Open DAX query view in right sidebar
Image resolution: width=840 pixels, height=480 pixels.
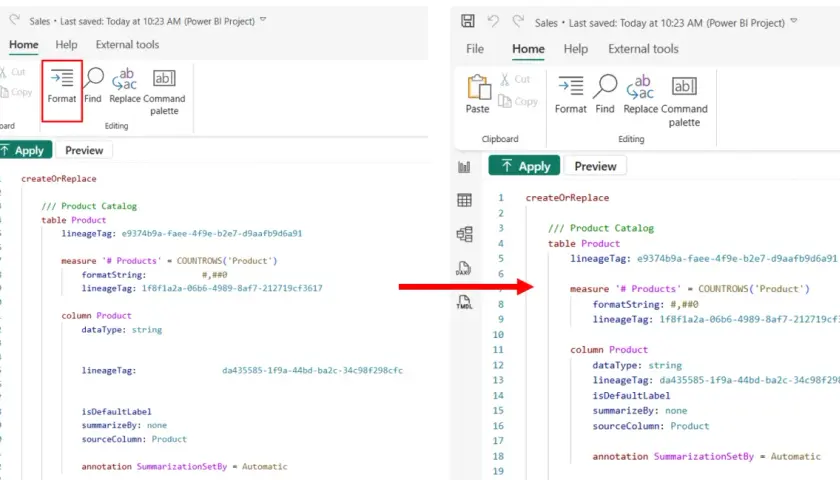(x=463, y=268)
